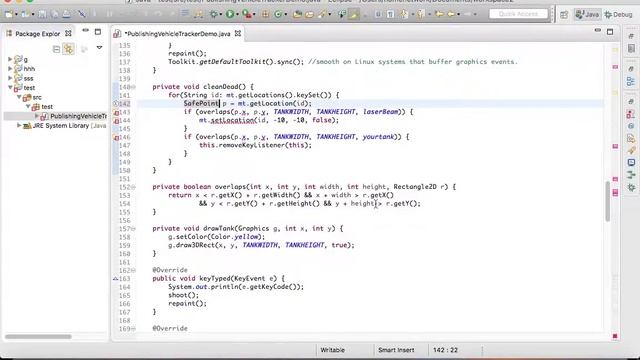Open the Problems view icon in right trim
Screen dimensions: 640x360
[631, 114]
